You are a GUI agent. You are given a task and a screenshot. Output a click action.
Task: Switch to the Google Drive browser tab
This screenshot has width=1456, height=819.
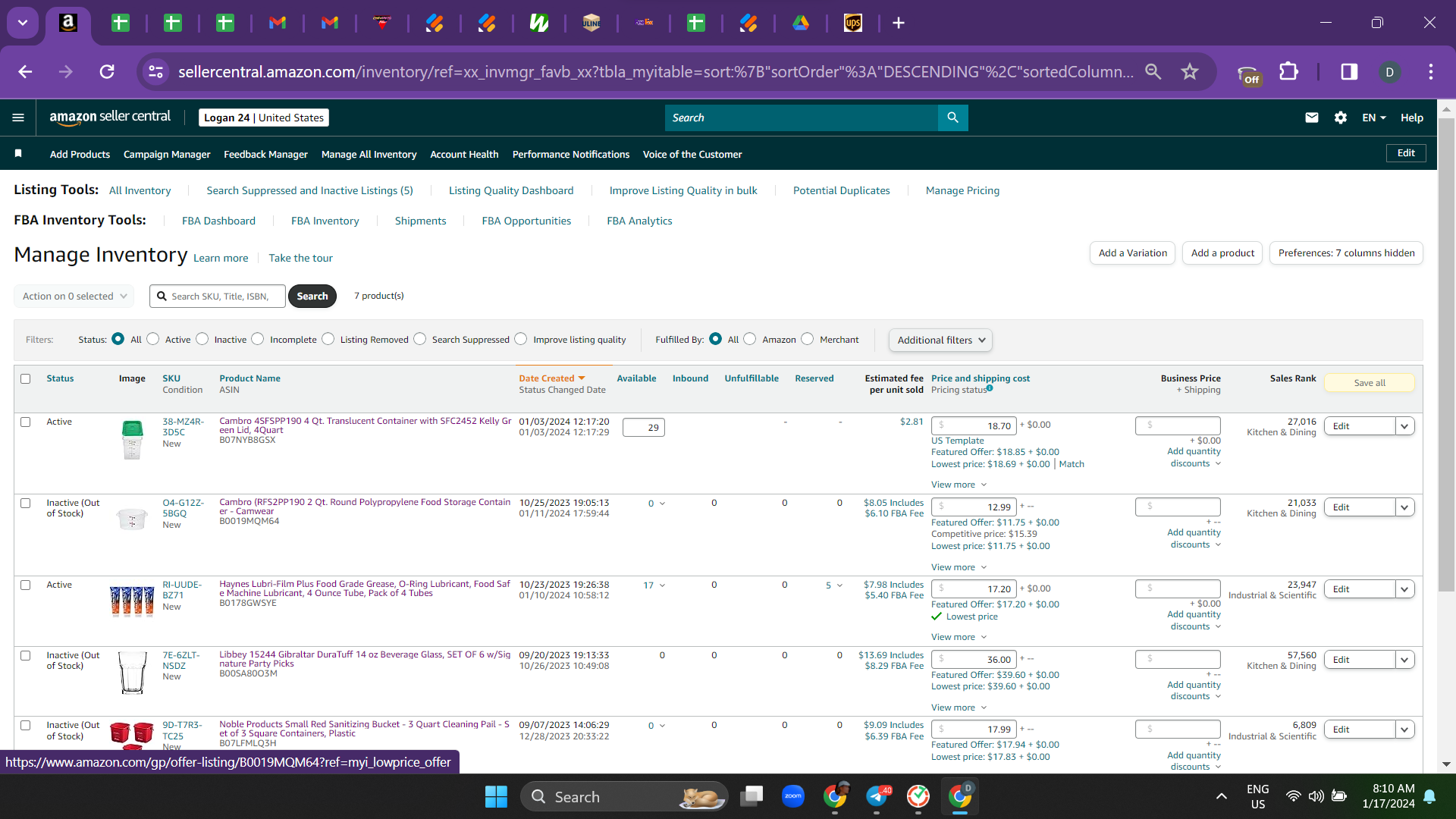801,23
